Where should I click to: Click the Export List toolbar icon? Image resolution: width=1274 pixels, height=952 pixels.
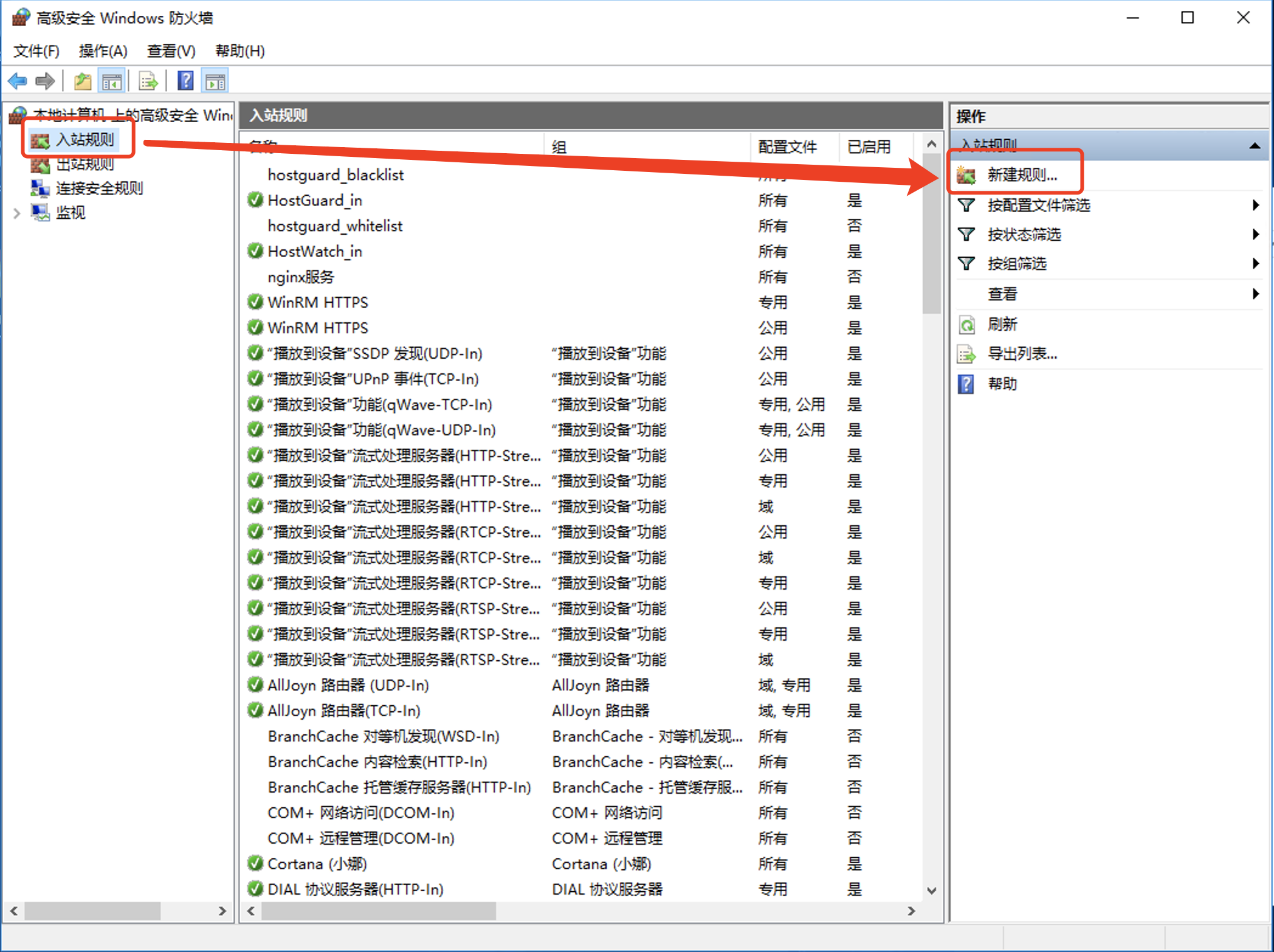tap(148, 81)
